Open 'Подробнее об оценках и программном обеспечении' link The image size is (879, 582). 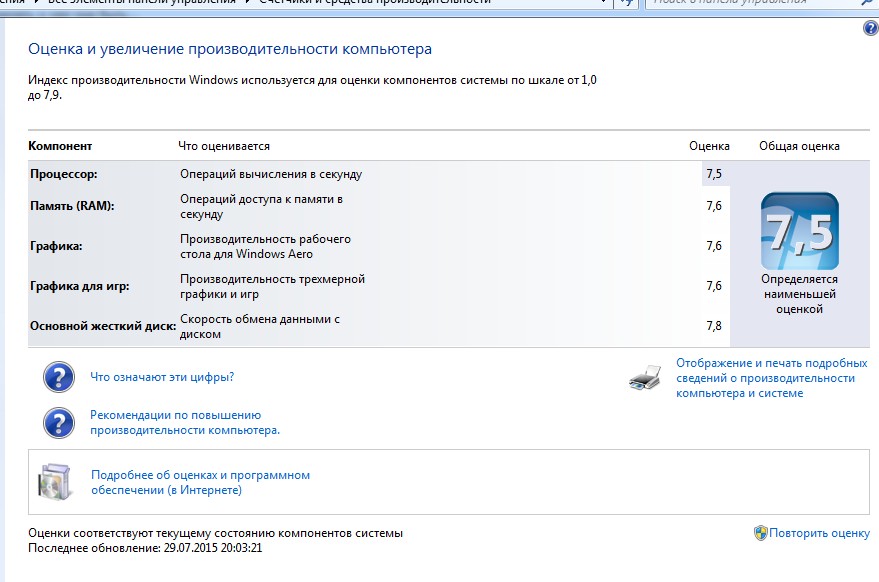200,482
